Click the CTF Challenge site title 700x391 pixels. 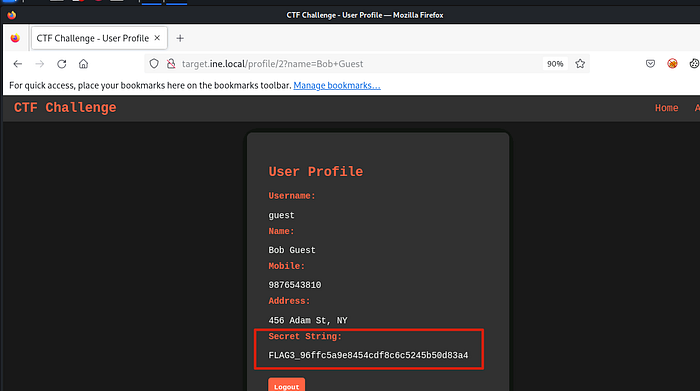coord(65,108)
